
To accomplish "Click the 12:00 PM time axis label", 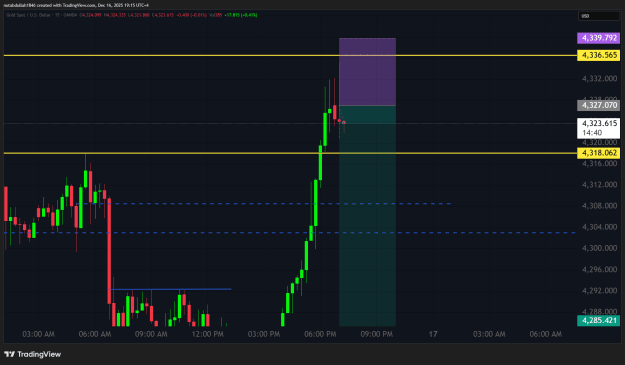I will click(208, 334).
